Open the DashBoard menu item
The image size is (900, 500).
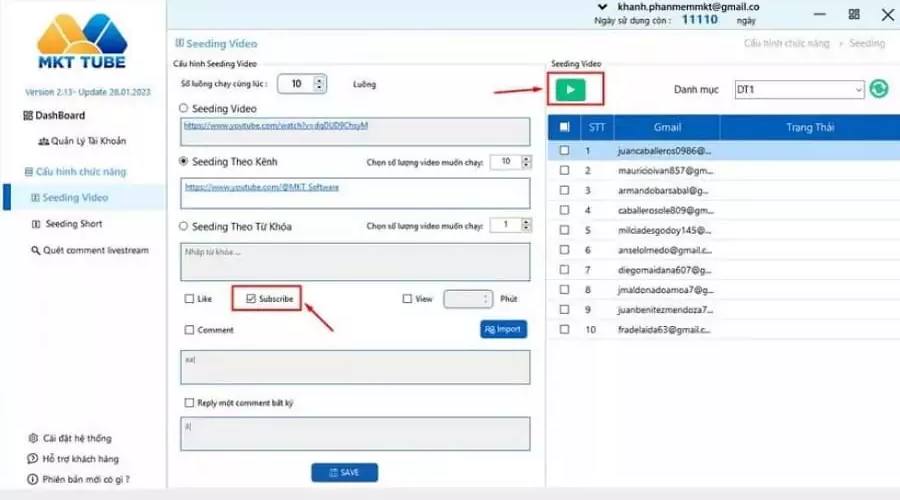[x=54, y=115]
